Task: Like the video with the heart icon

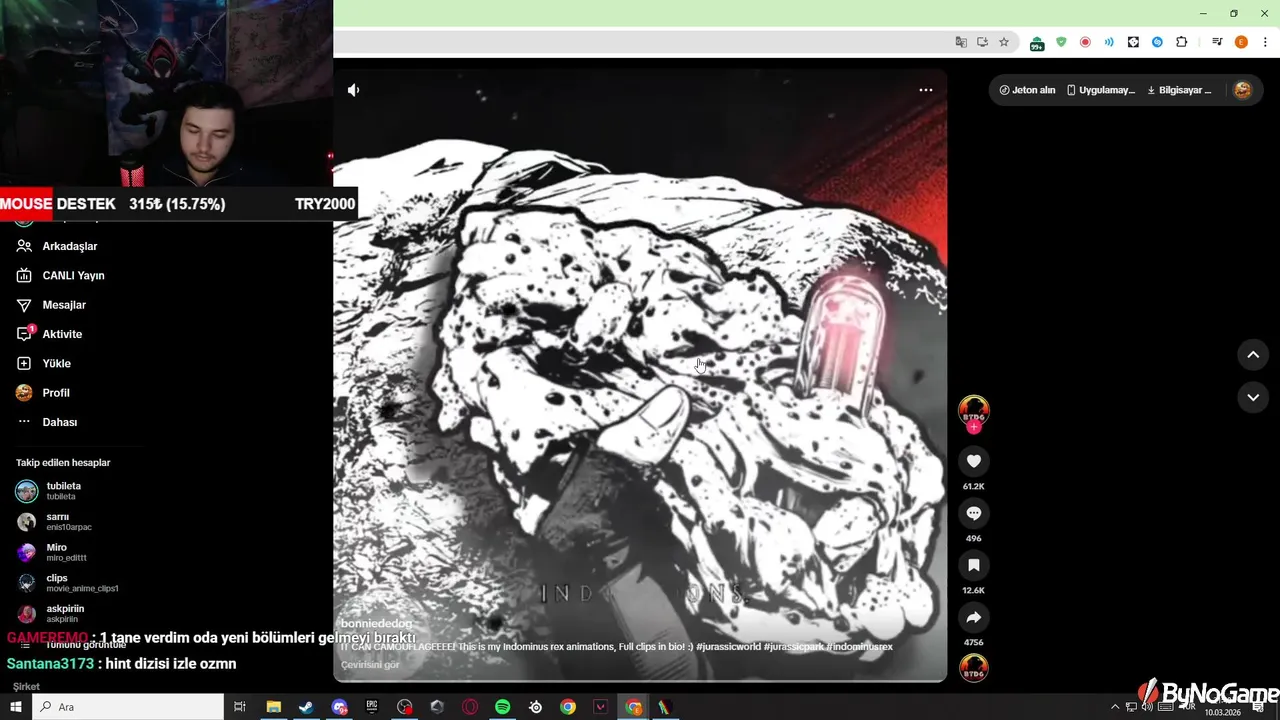Action: 974,461
